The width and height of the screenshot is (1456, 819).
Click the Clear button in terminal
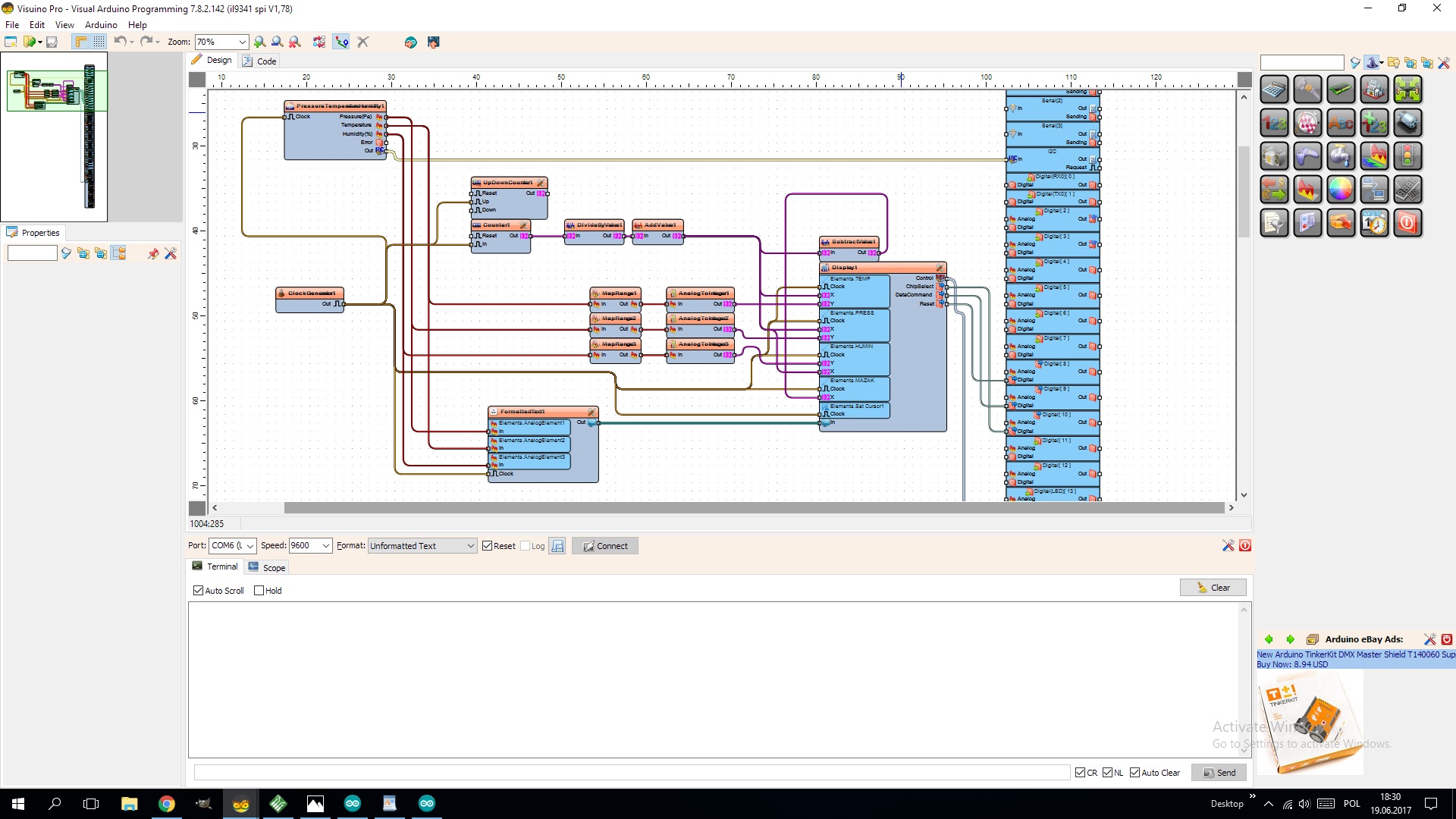coord(1213,587)
